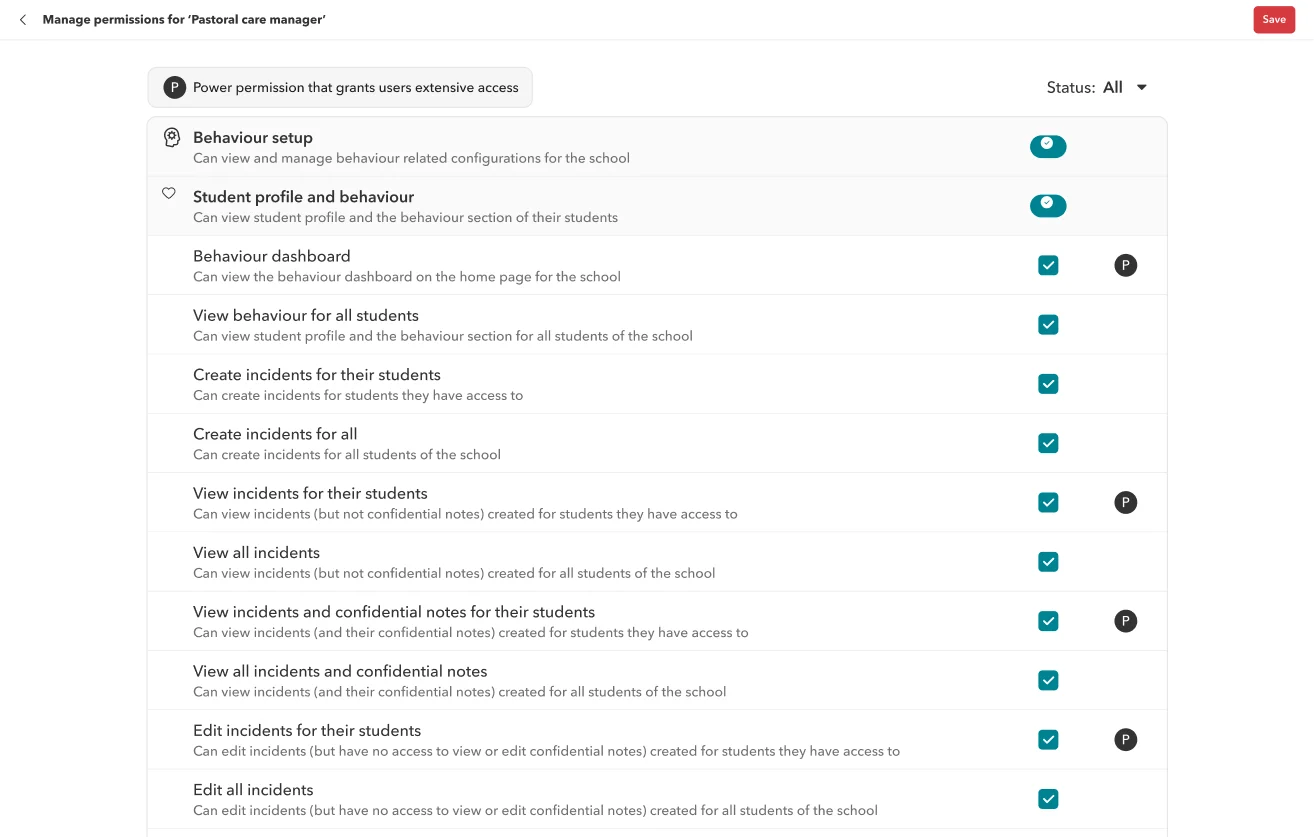The image size is (1314, 837).
Task: Click P badge for Edit incidents for their students
Action: point(1126,740)
